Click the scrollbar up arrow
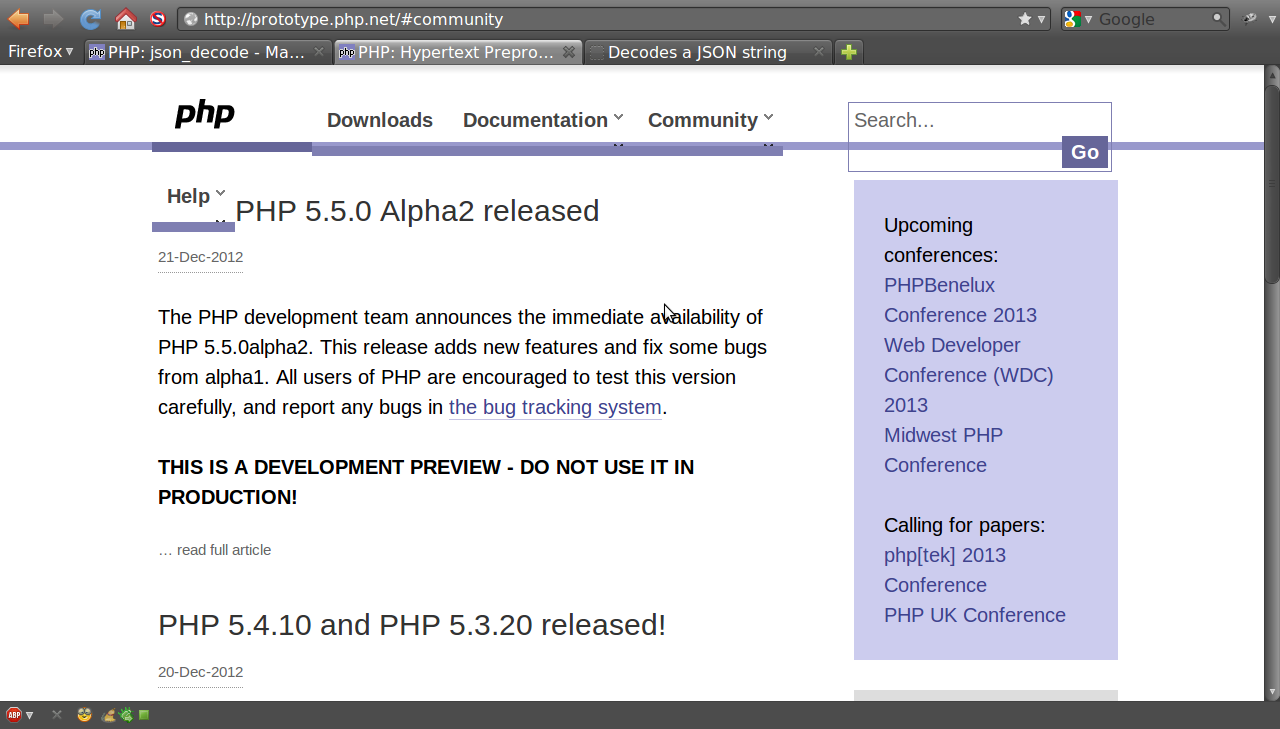Image resolution: width=1280 pixels, height=729 pixels. [1272, 74]
